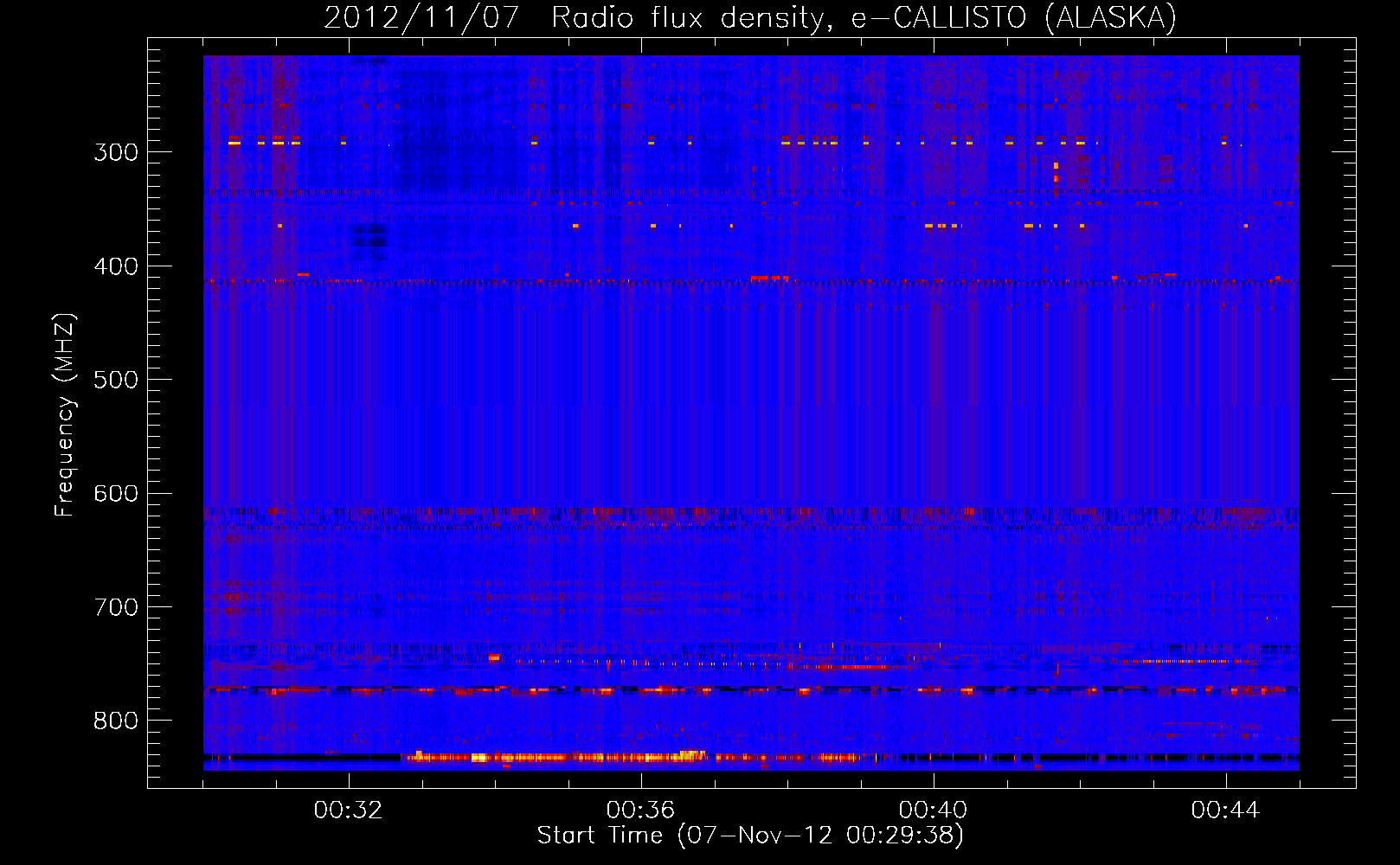Image resolution: width=1400 pixels, height=865 pixels.
Task: Click the 400 frequency tick label
Action: [x=116, y=266]
